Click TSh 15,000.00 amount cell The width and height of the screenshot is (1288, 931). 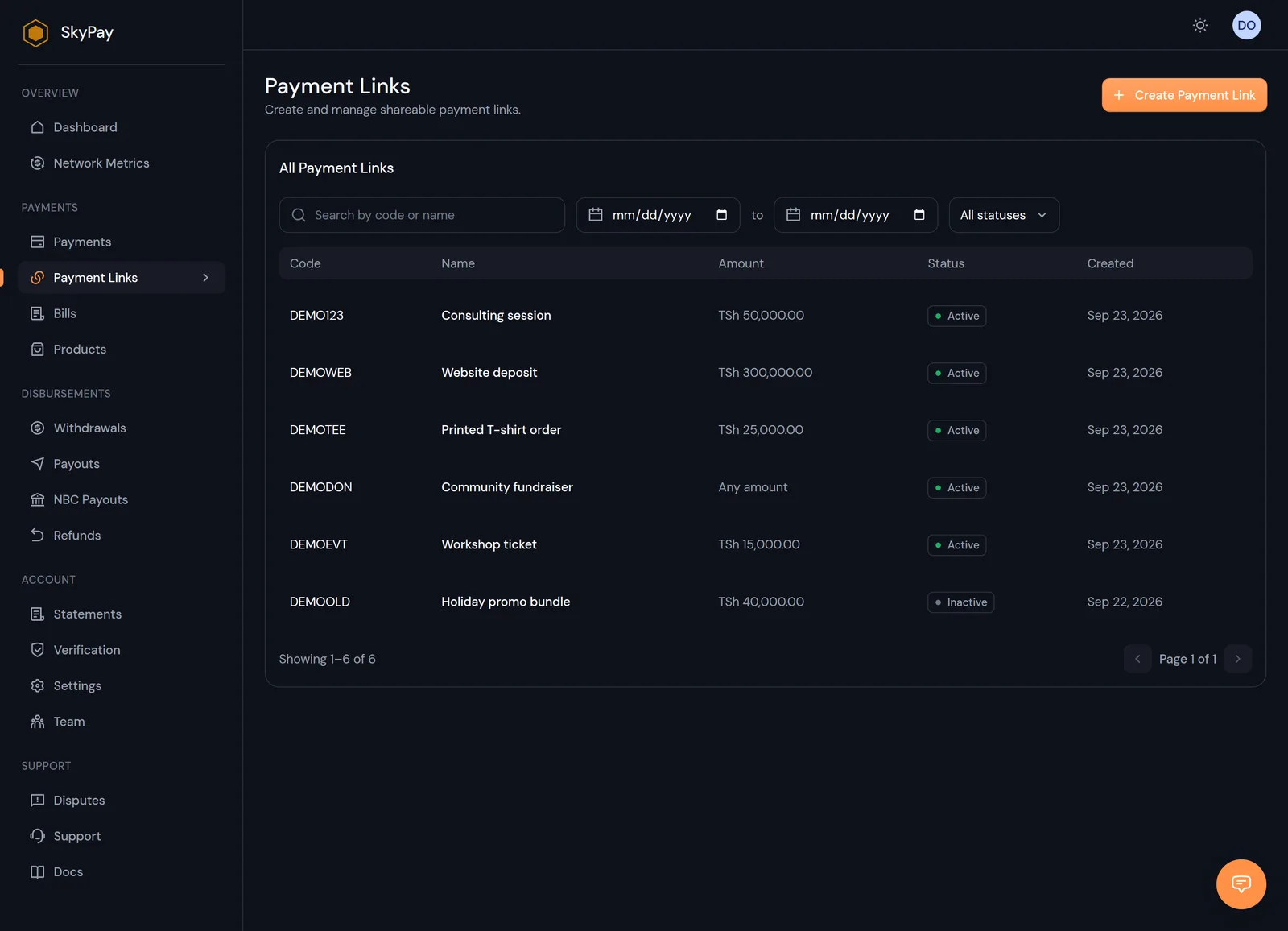[x=759, y=544]
